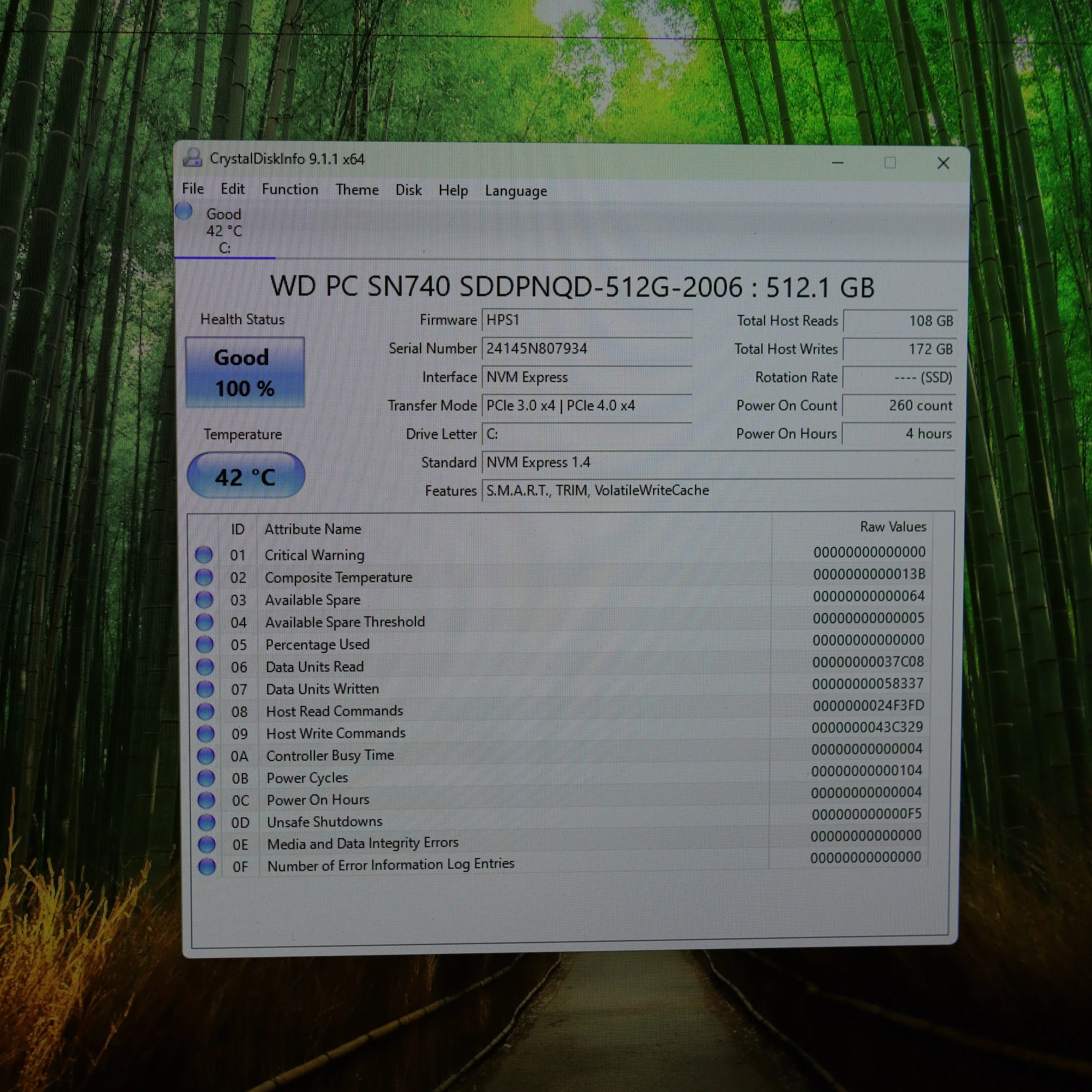
Task: Click the Raw Values column header
Action: pyautogui.click(x=893, y=527)
